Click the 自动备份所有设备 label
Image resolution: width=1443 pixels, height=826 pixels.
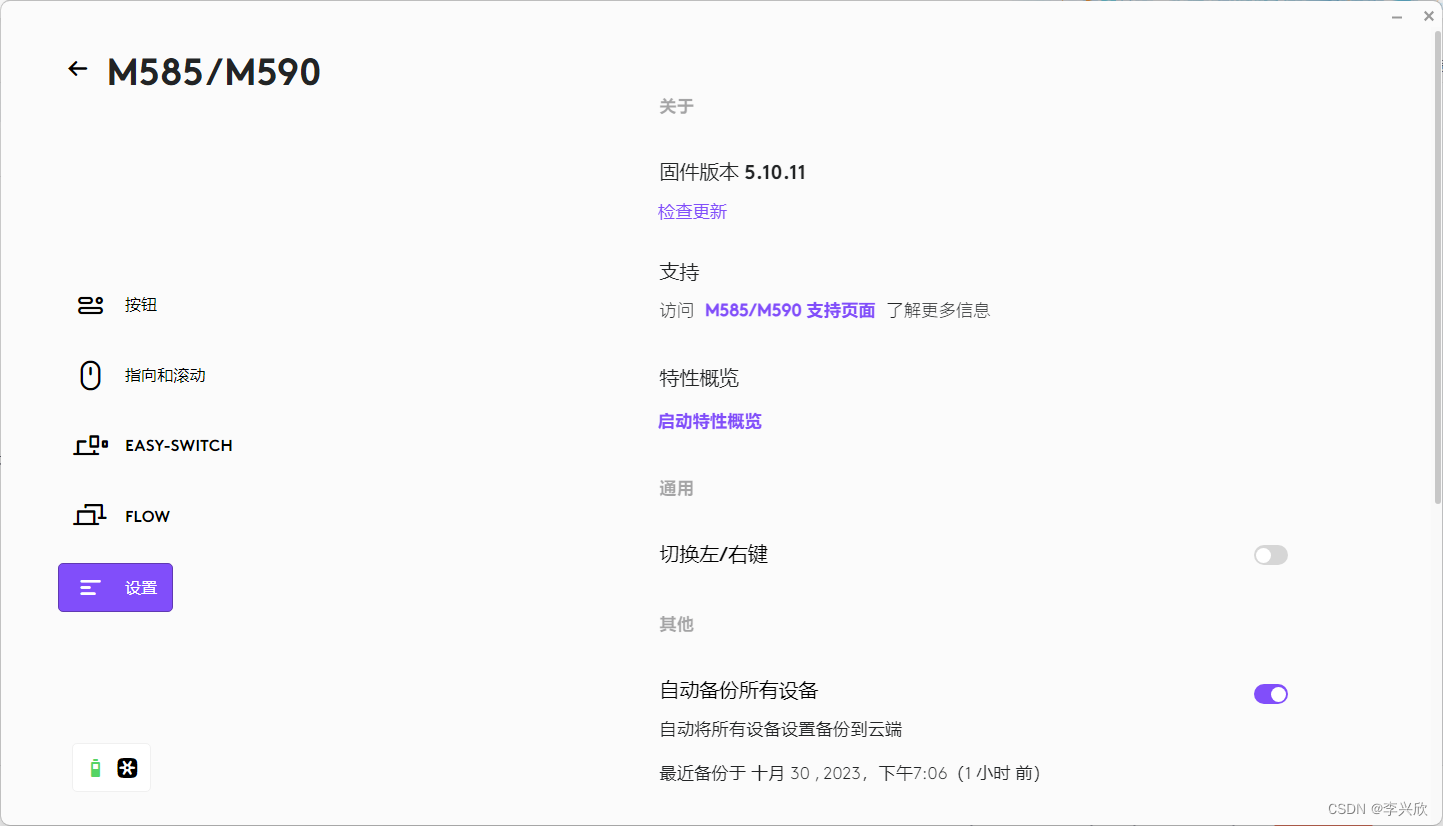[739, 690]
